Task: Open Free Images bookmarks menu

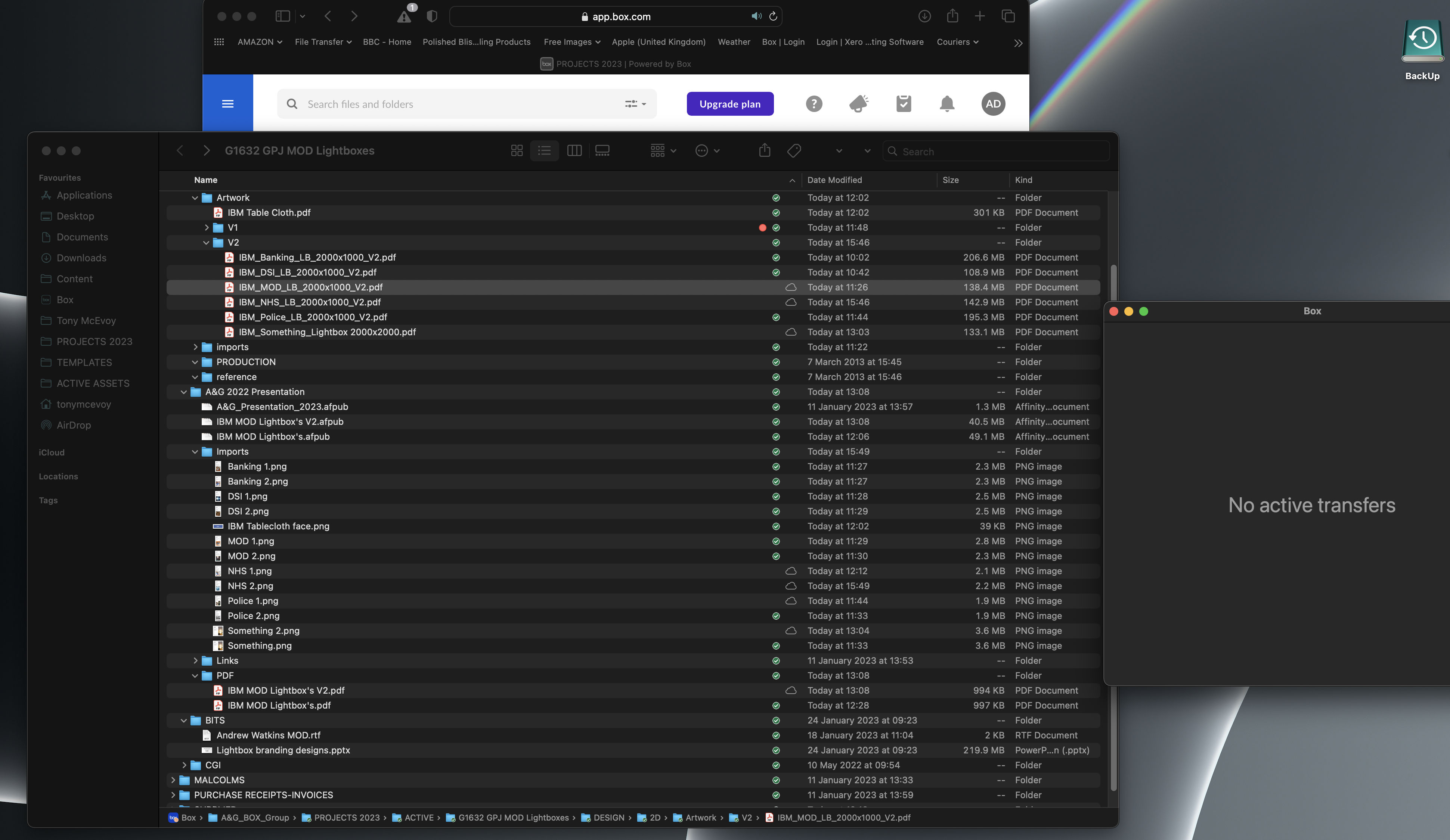Action: click(x=571, y=42)
